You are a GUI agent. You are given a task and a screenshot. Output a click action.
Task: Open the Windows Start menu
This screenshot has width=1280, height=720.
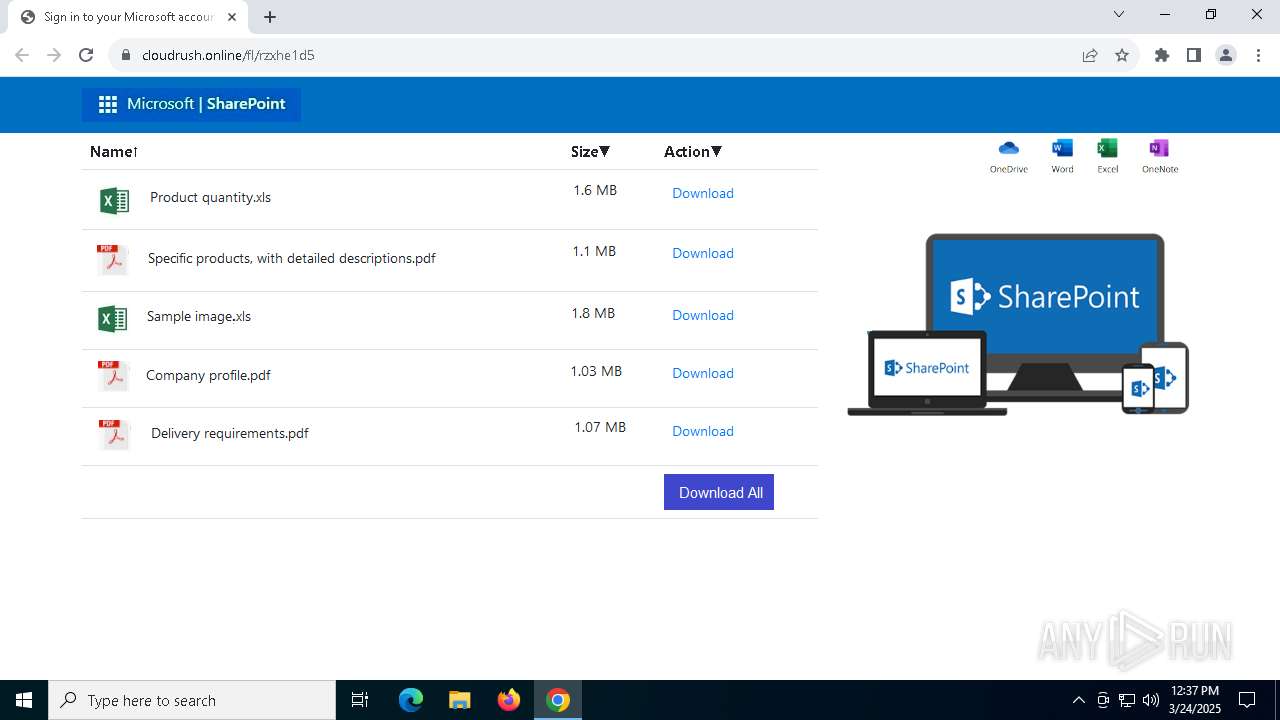click(x=24, y=700)
